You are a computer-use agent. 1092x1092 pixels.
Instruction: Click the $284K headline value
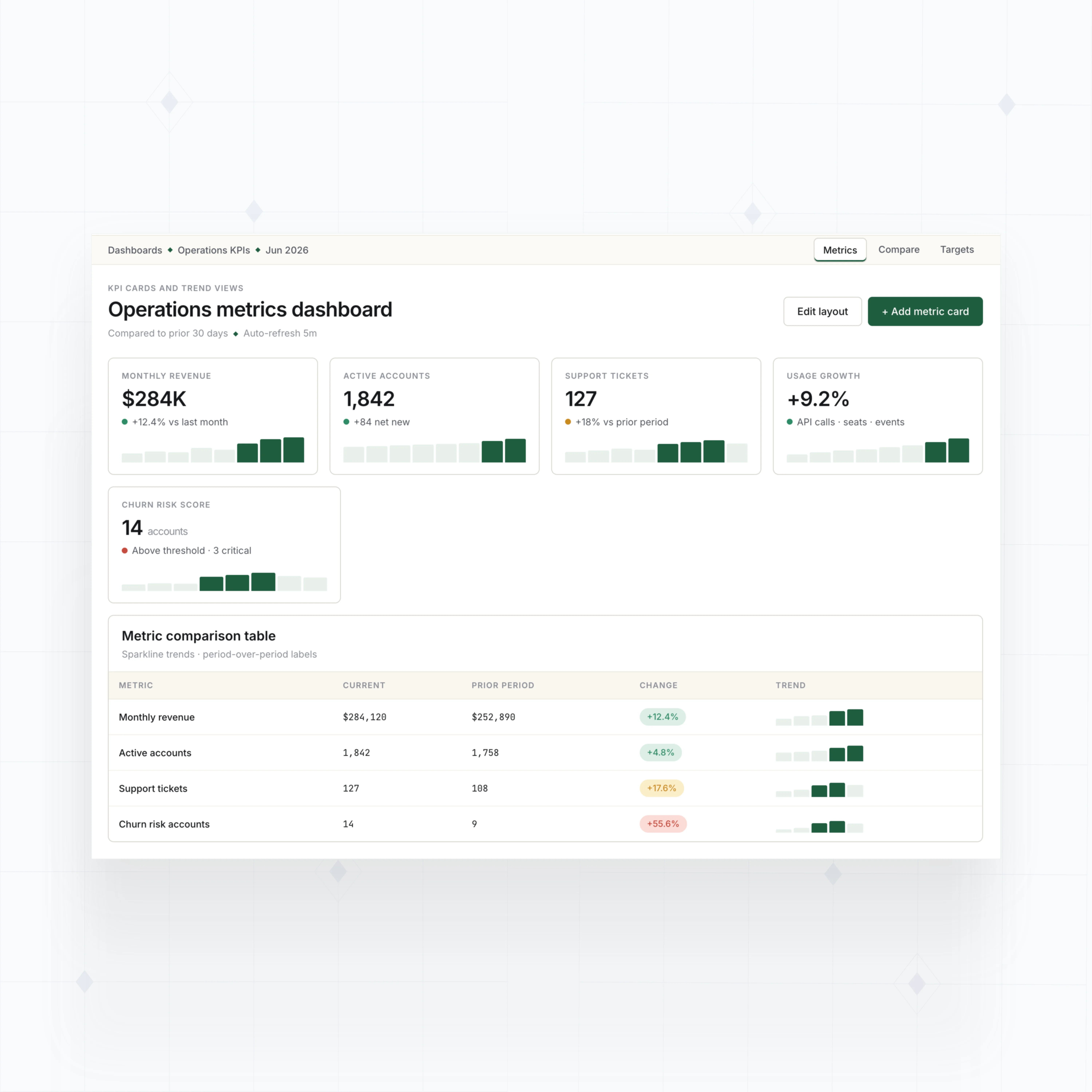(x=154, y=399)
